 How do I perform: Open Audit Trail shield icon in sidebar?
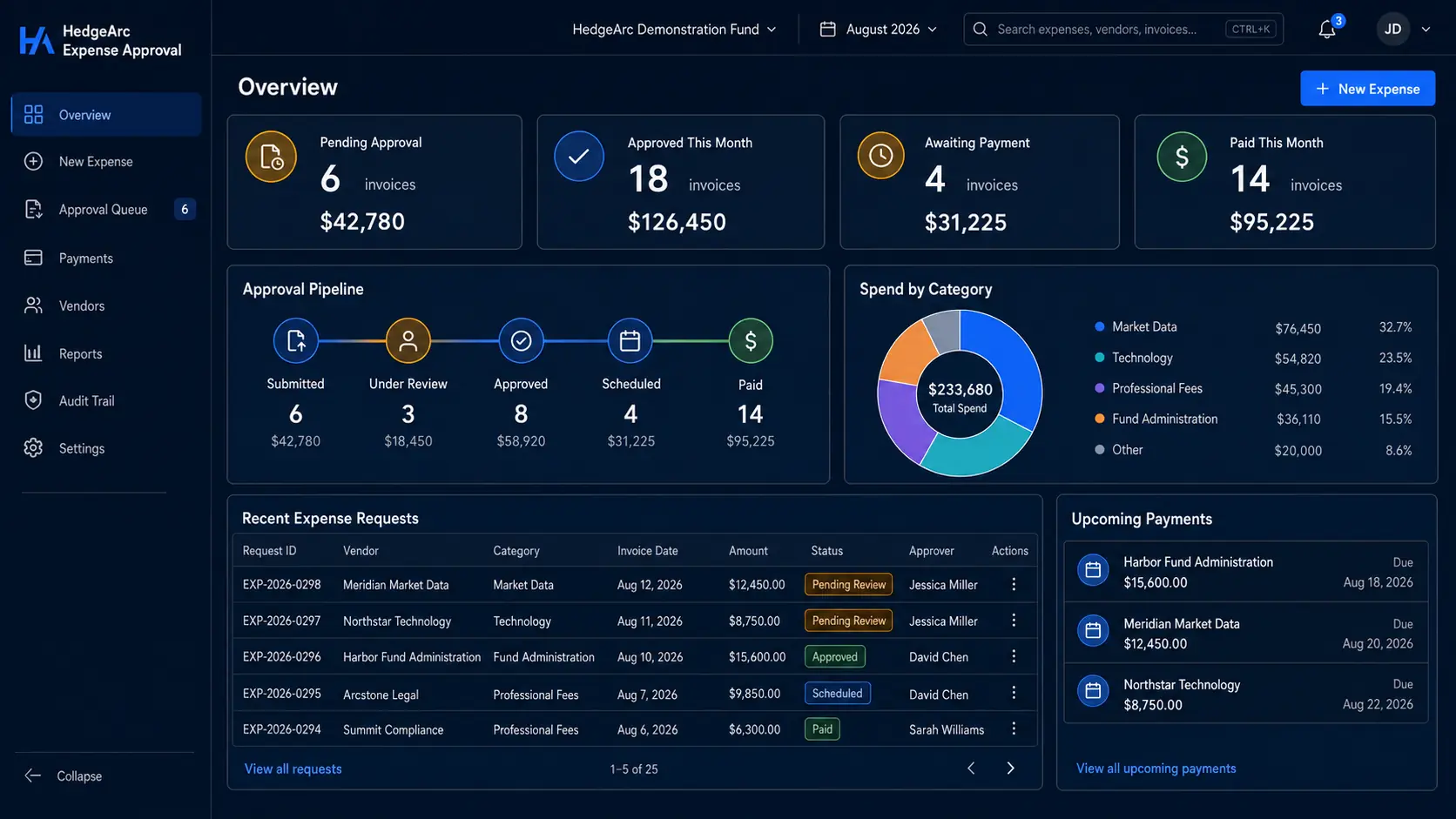[33, 400]
